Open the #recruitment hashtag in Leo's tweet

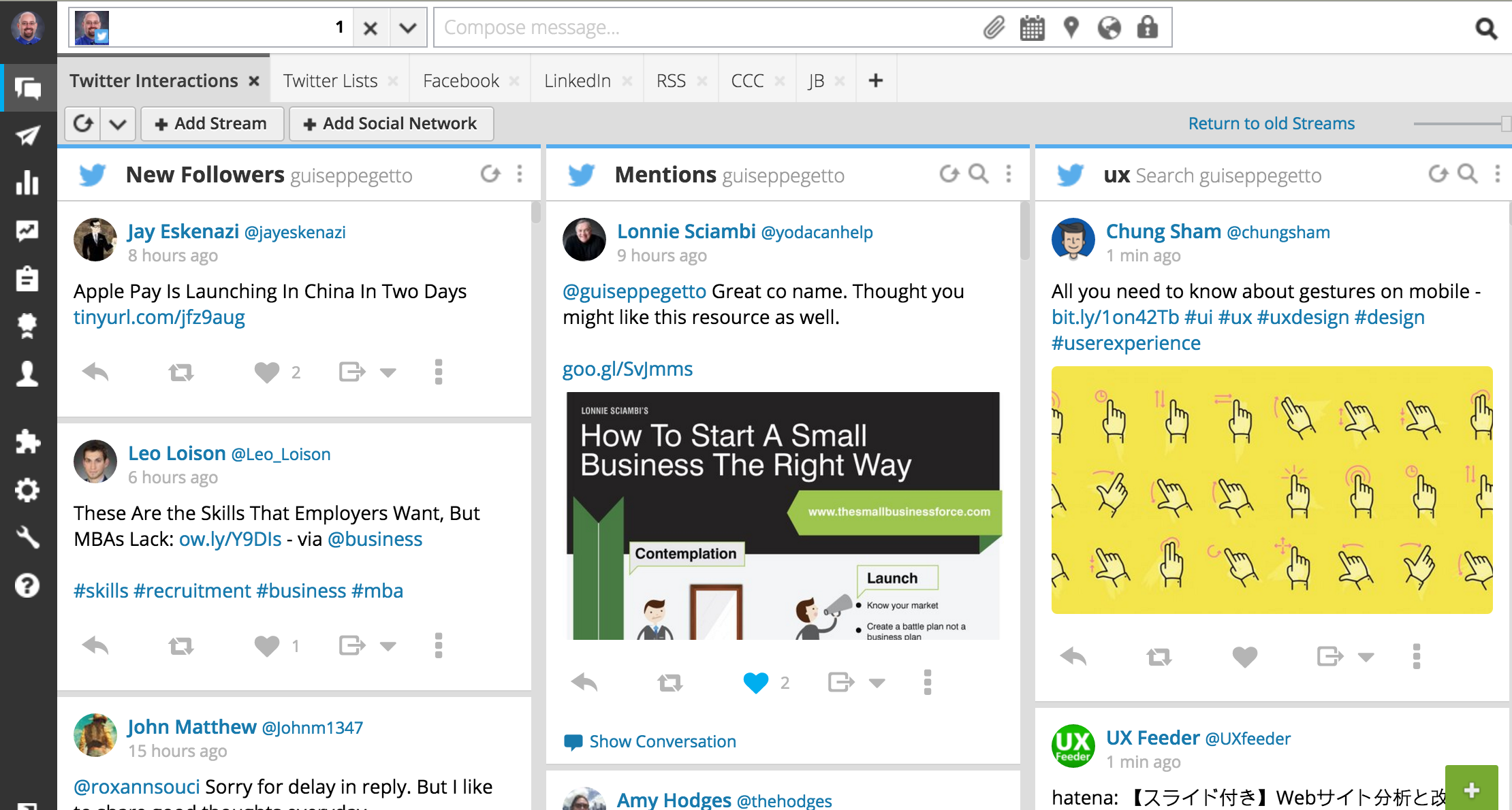tap(193, 591)
